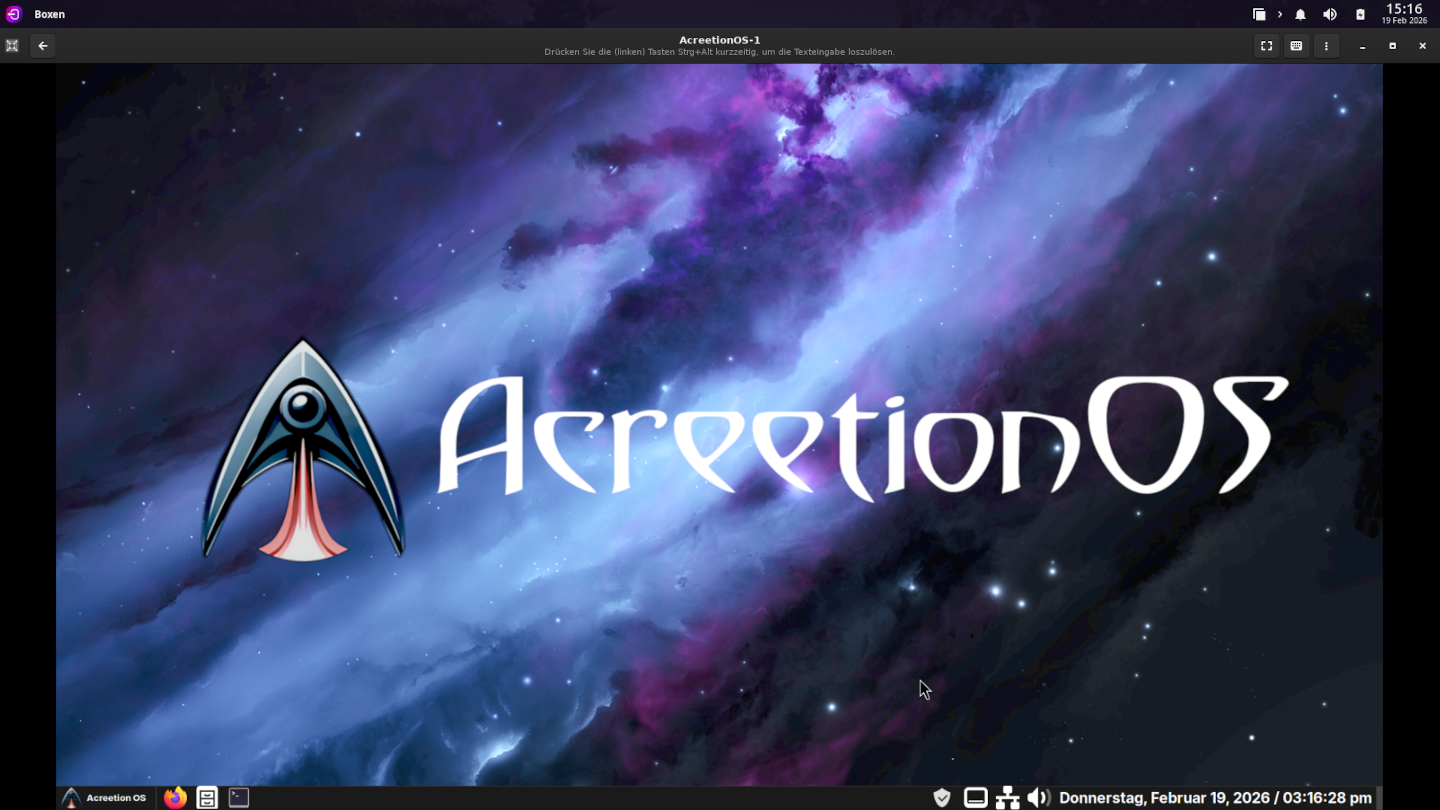Click the network connection tray icon
This screenshot has width=1440, height=810.
(1007, 797)
